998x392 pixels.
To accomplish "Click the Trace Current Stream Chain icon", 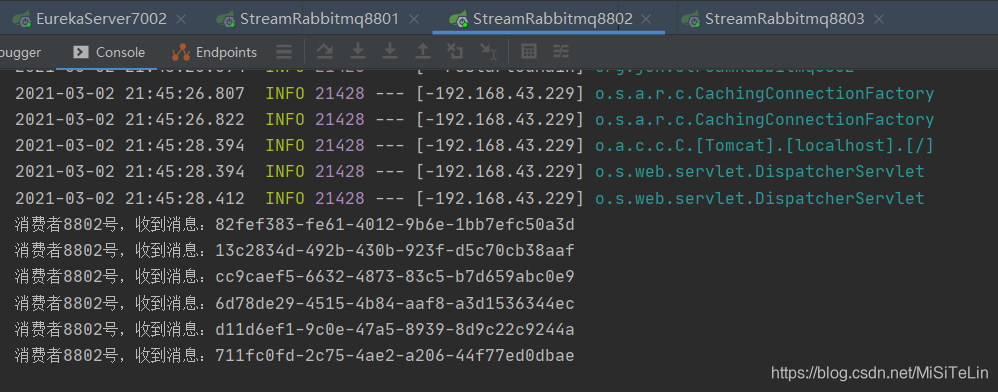I will (x=561, y=52).
